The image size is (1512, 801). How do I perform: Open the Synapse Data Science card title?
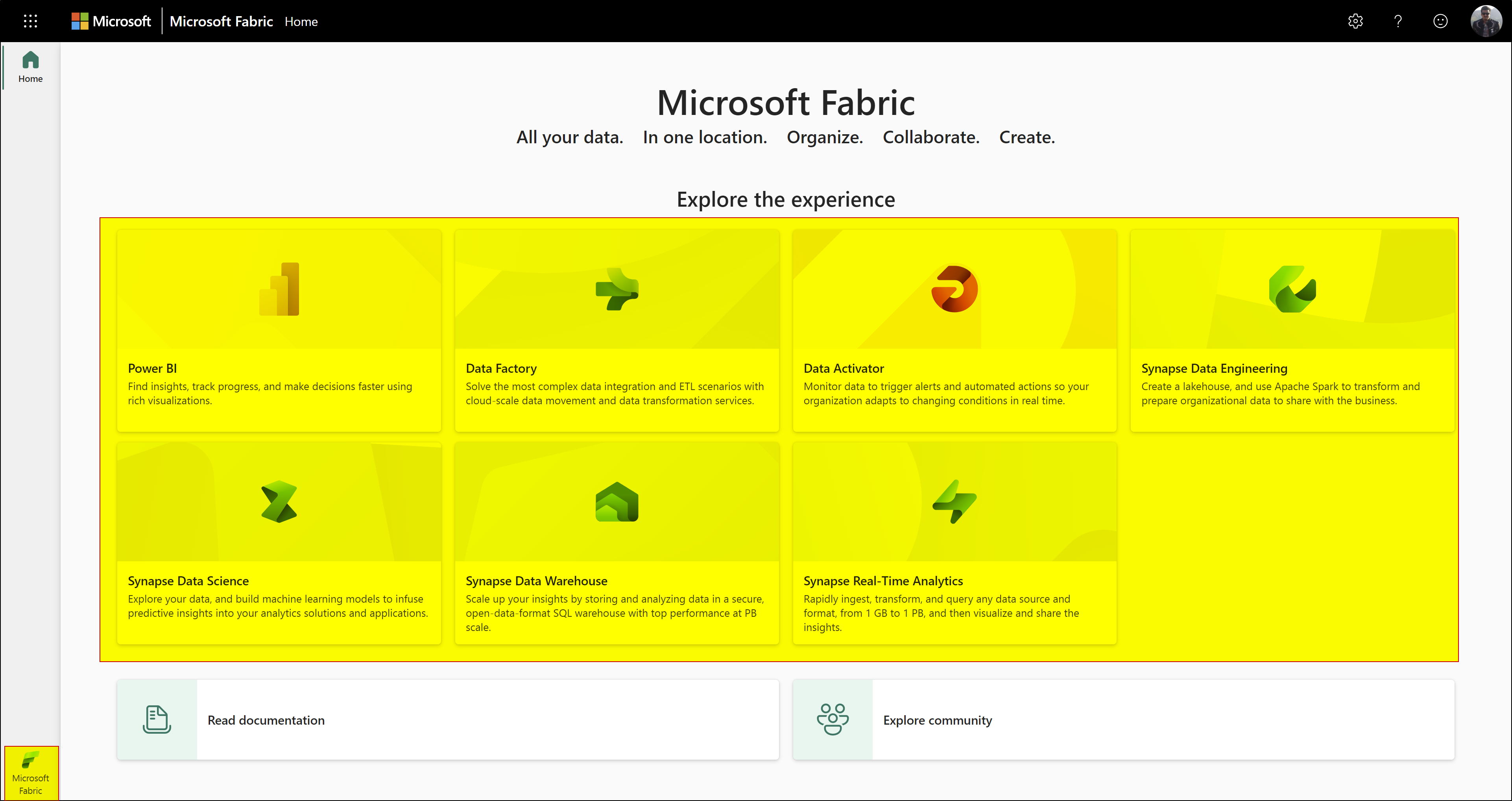pyautogui.click(x=188, y=581)
